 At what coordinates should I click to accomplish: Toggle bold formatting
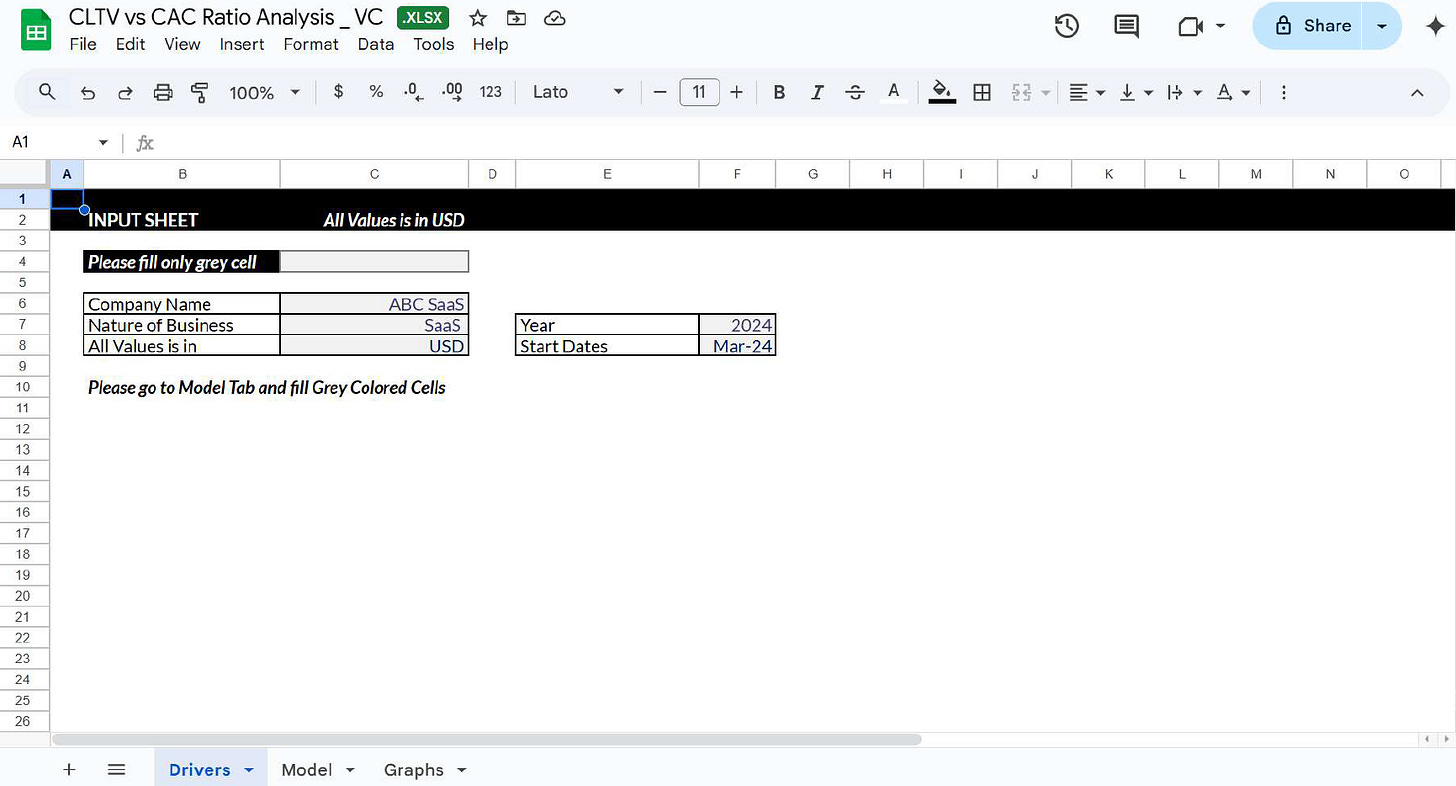[x=779, y=92]
